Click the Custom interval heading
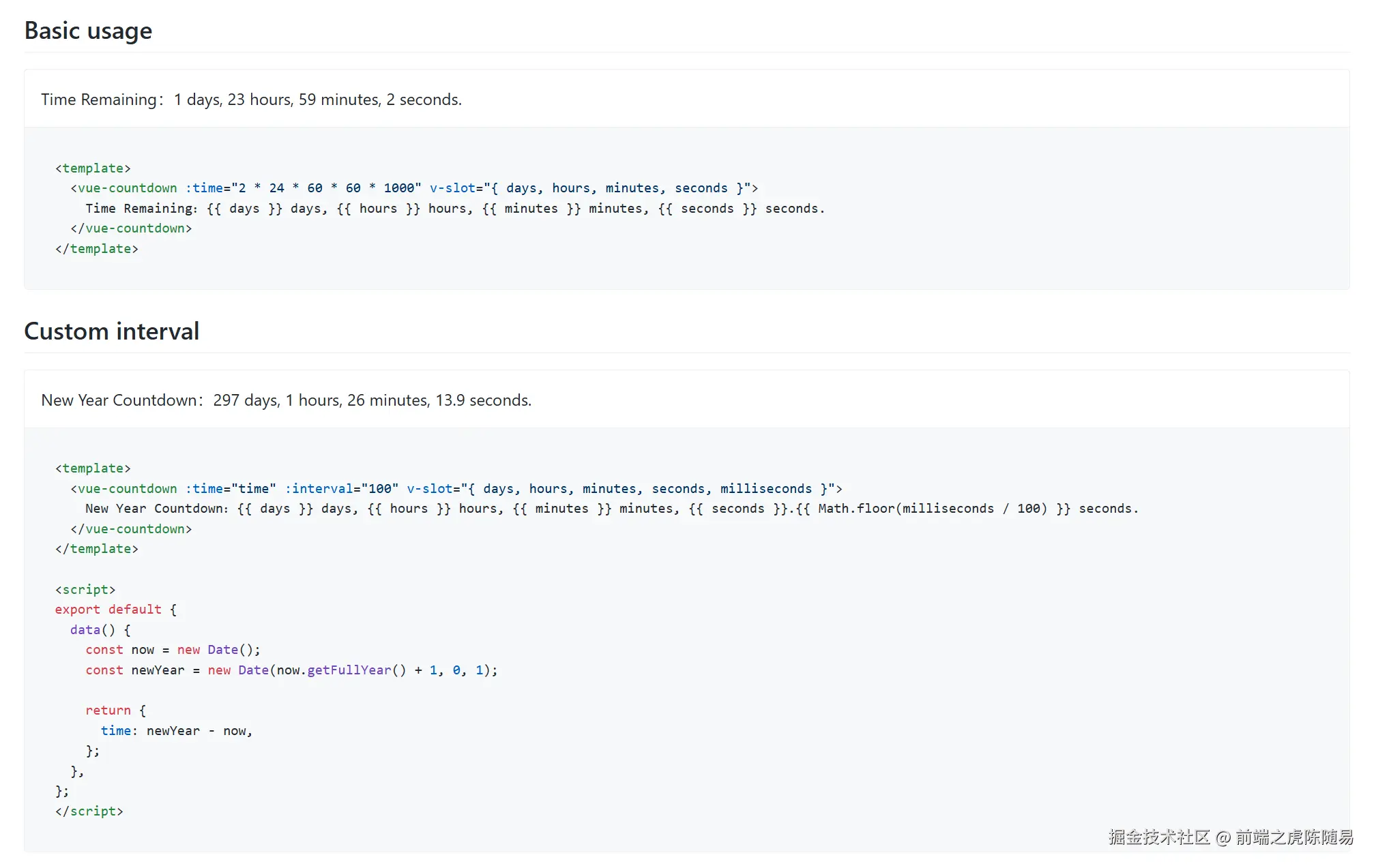 [111, 331]
